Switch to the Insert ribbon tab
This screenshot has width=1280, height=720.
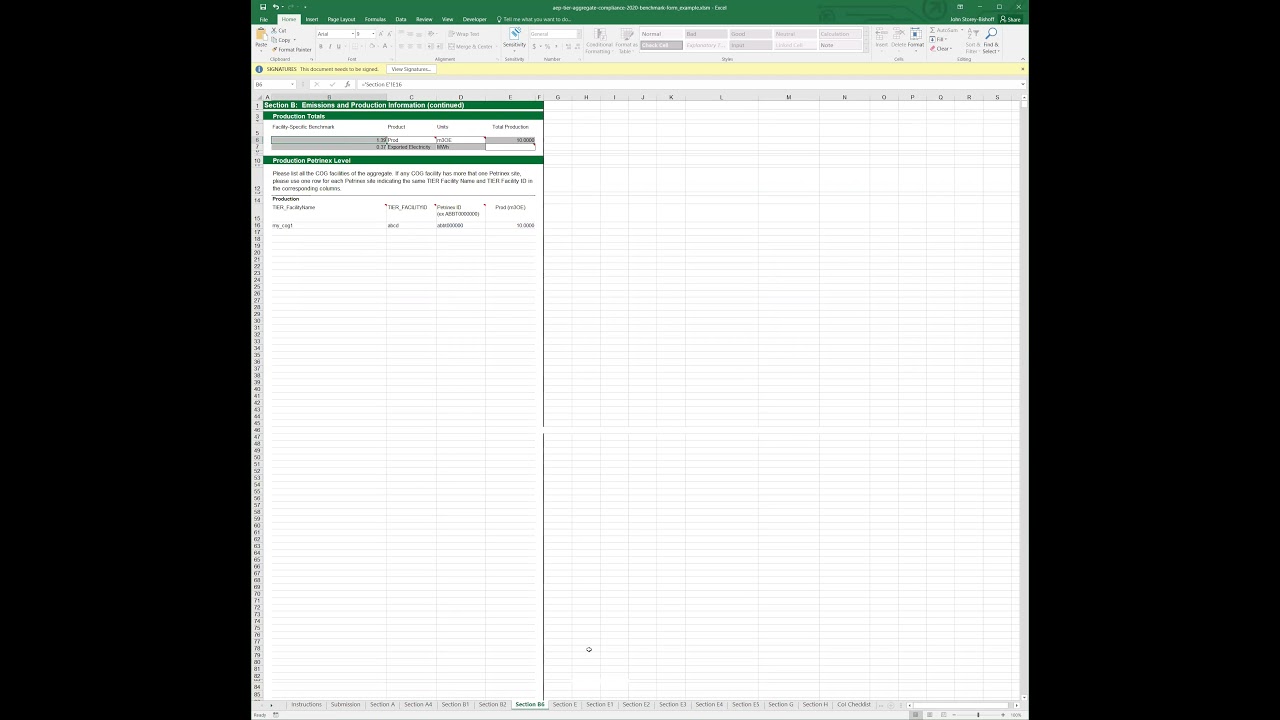click(x=312, y=19)
